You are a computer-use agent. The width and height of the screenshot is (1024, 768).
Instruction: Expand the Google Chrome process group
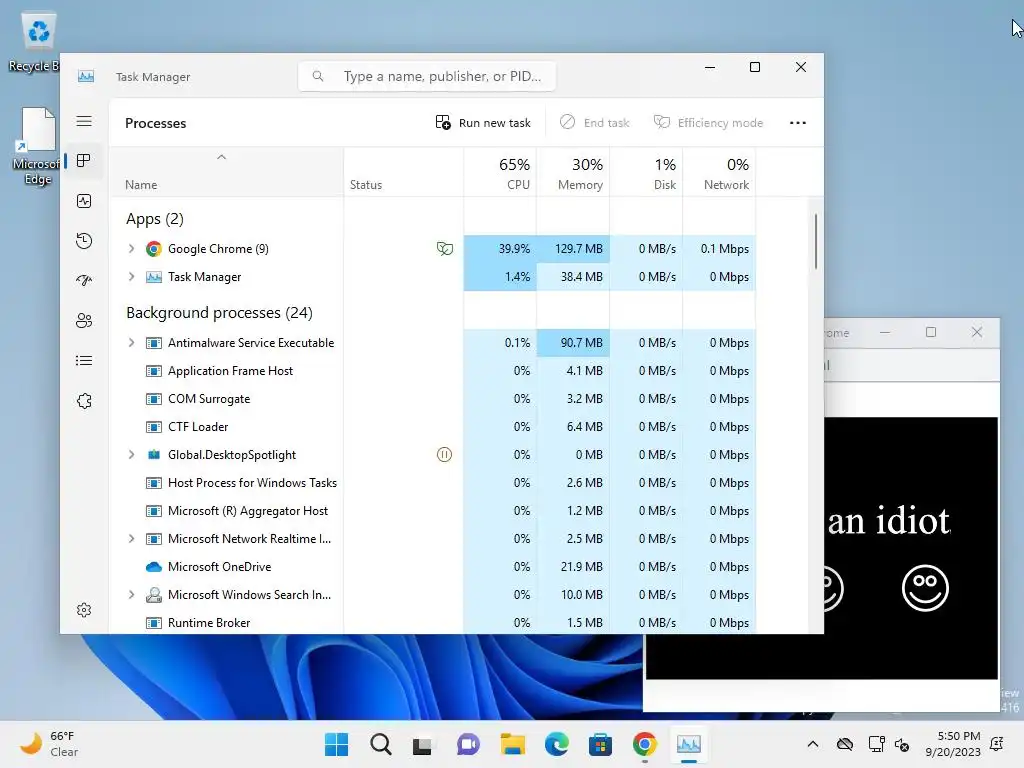pos(131,249)
